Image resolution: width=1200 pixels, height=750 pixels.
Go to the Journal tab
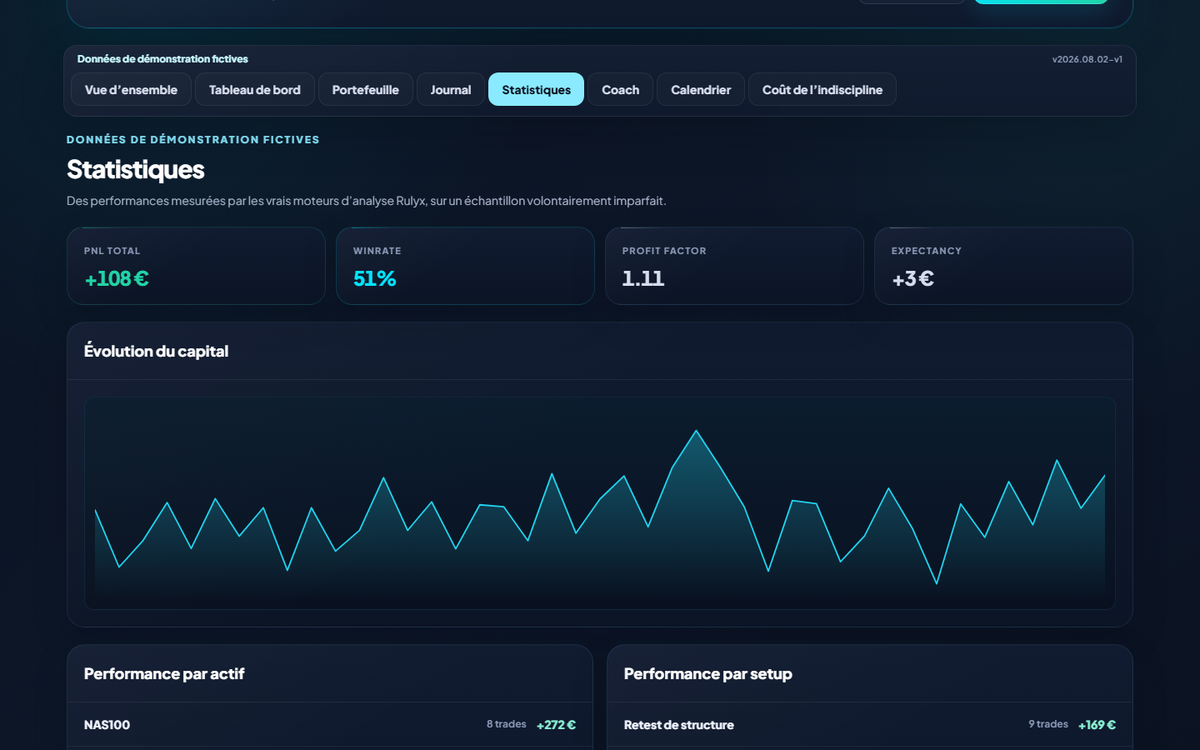451,90
